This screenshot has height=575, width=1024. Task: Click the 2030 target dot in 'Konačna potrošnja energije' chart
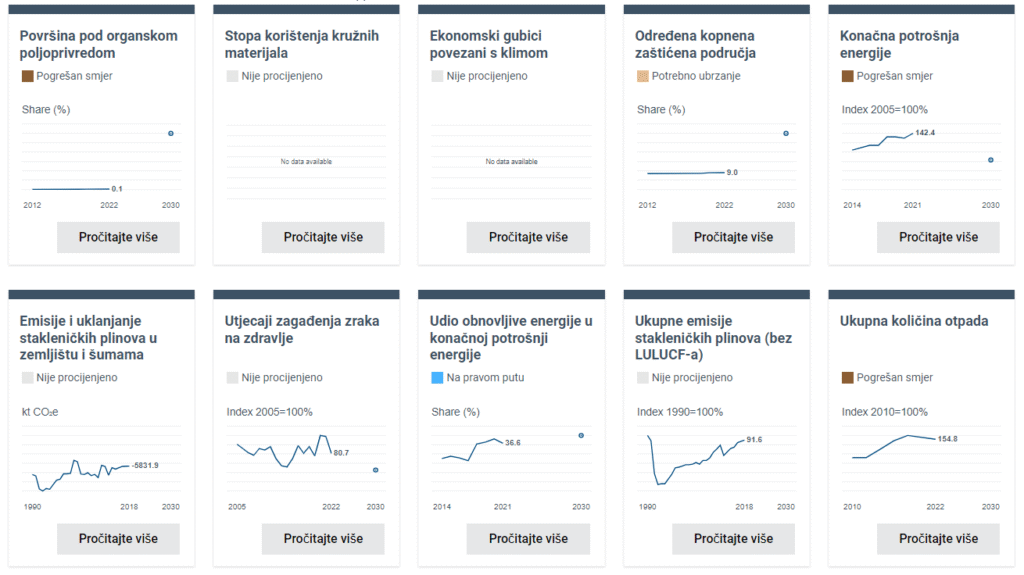coord(990,160)
